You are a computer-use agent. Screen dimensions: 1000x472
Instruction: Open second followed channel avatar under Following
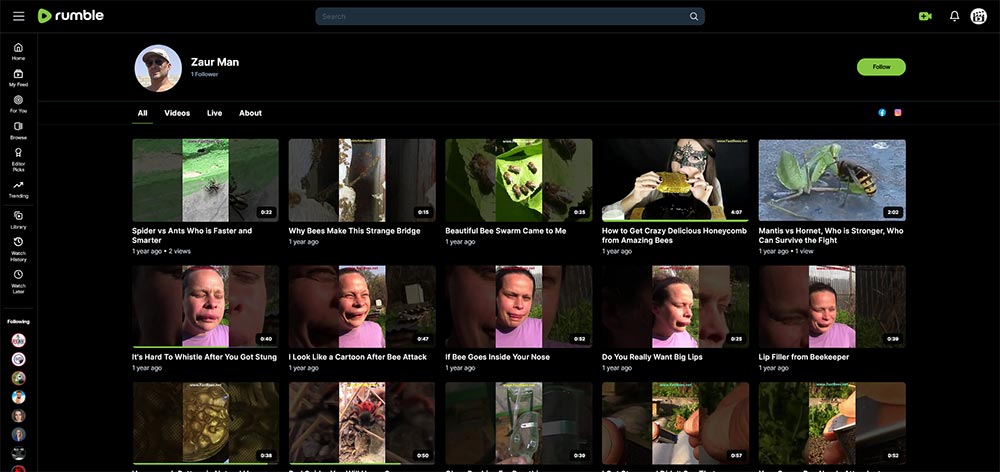(x=18, y=359)
